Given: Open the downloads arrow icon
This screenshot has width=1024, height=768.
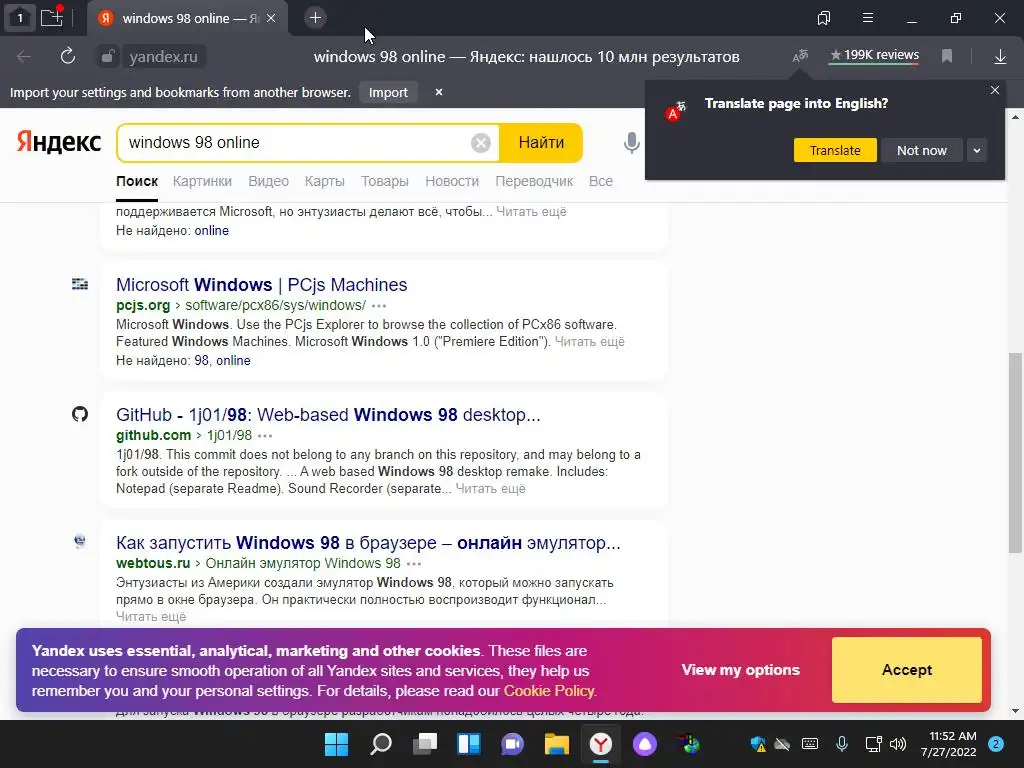Looking at the screenshot, I should click(x=1000, y=57).
